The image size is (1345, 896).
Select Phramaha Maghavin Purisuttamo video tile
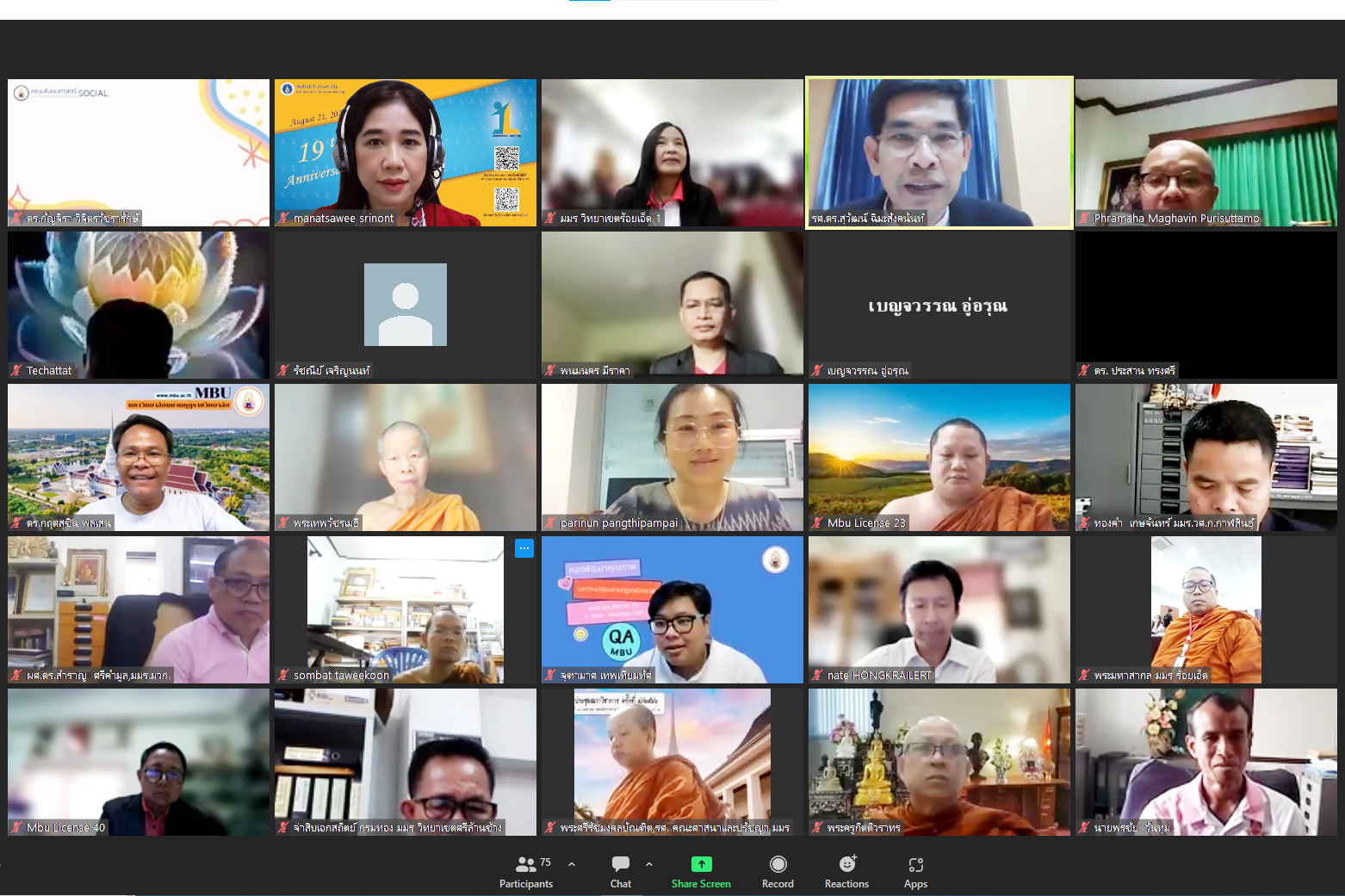(x=1206, y=152)
